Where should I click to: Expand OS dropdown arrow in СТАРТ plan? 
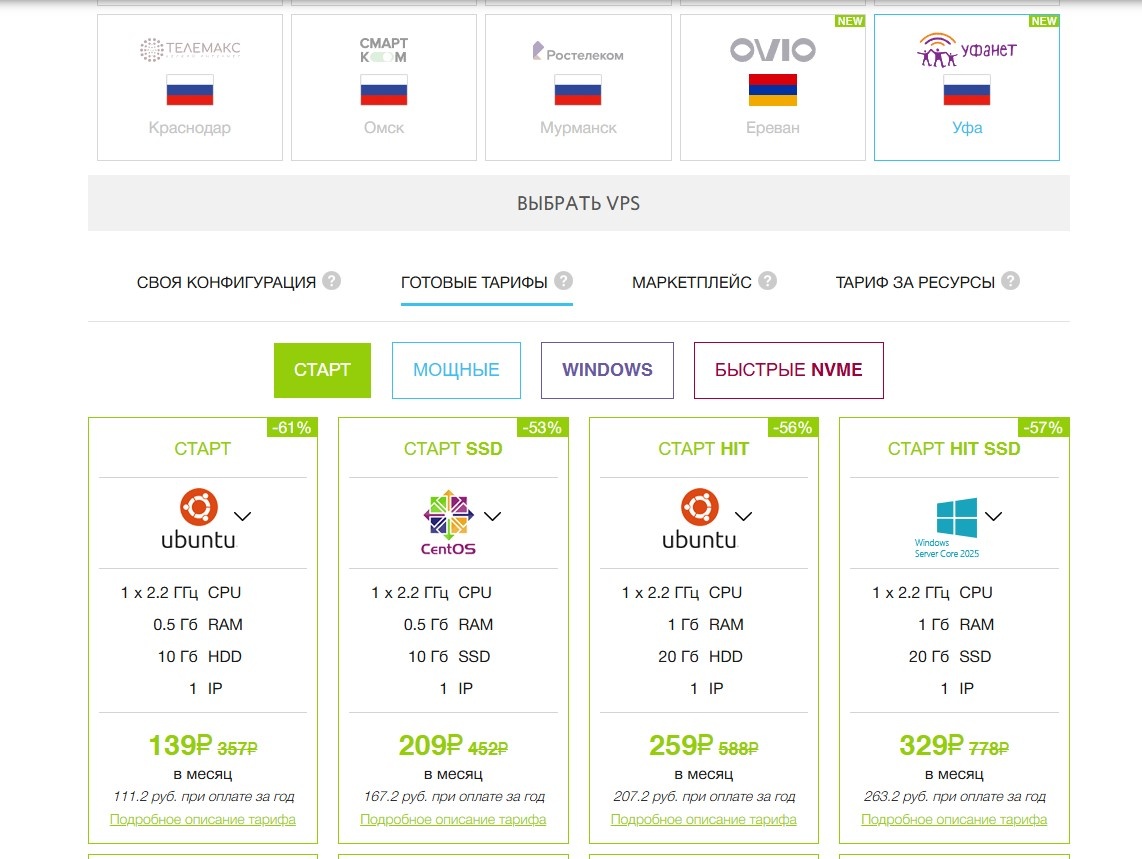point(242,516)
